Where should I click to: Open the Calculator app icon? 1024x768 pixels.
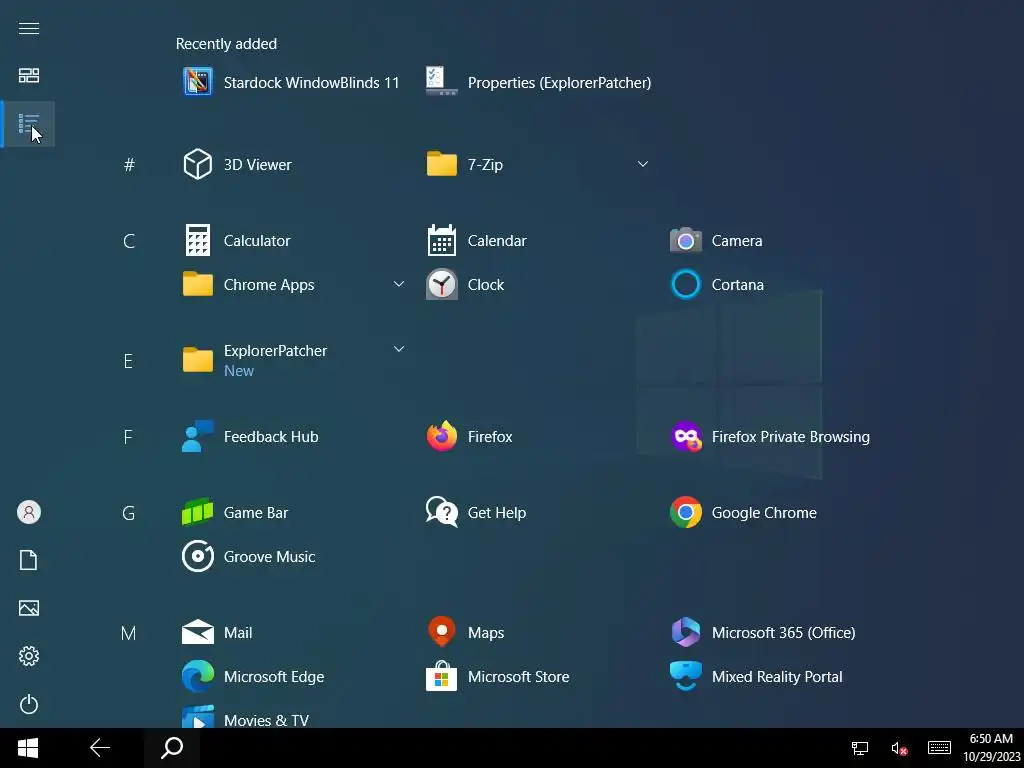pyautogui.click(x=197, y=240)
